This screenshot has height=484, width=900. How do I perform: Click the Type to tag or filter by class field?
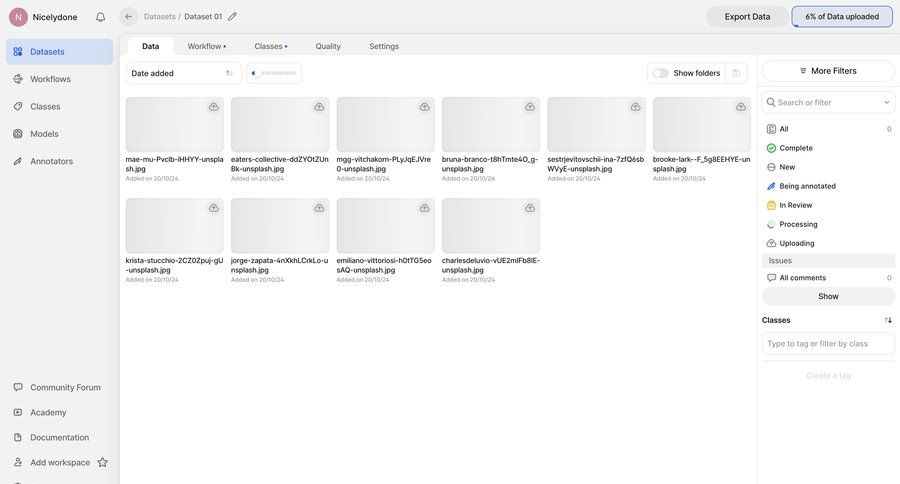[828, 344]
